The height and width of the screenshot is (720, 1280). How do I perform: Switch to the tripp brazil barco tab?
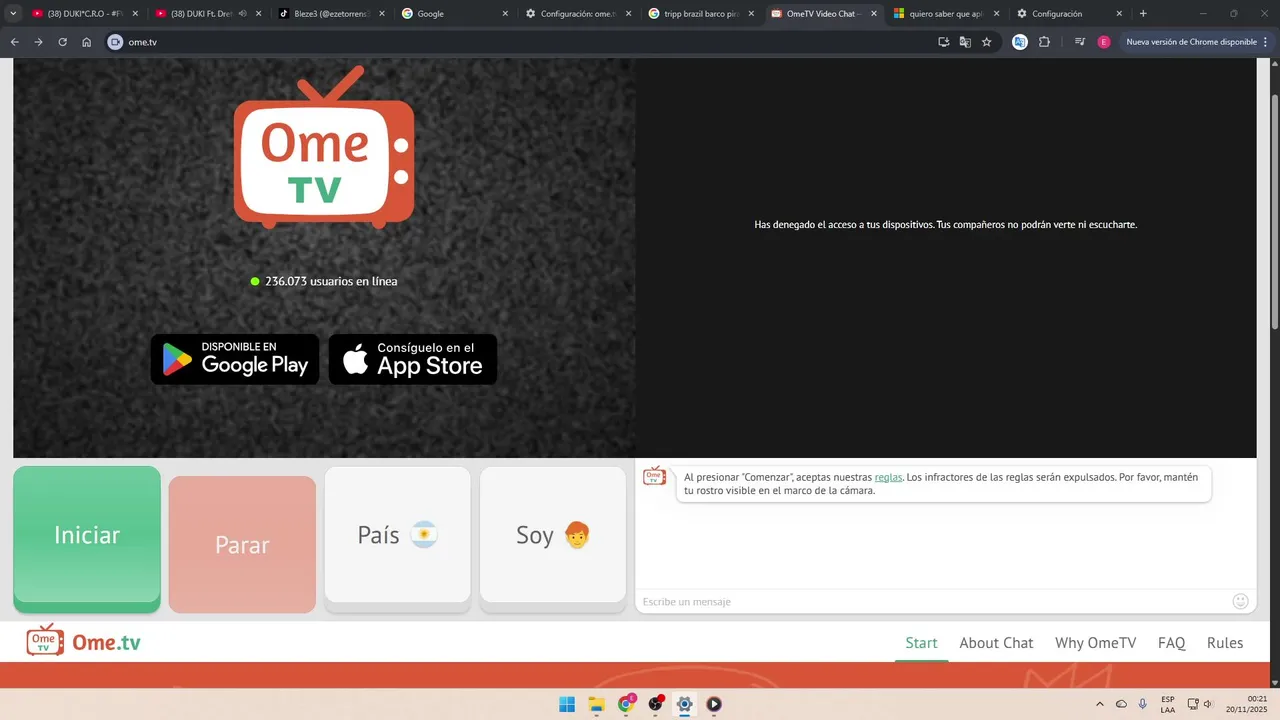[x=700, y=14]
